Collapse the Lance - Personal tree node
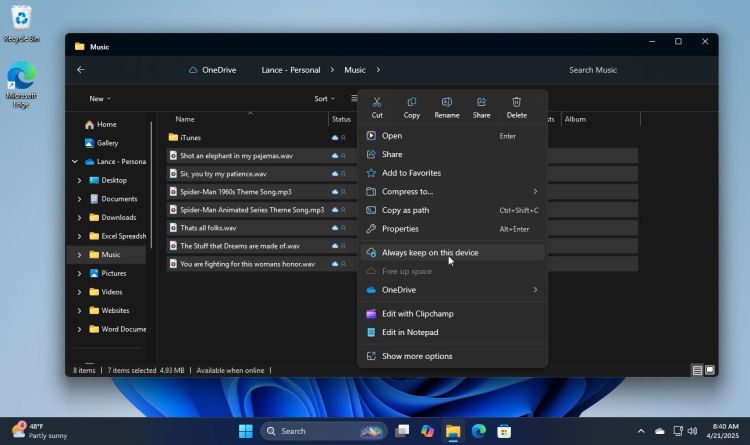Image resolution: width=750 pixels, height=445 pixels. [74, 161]
